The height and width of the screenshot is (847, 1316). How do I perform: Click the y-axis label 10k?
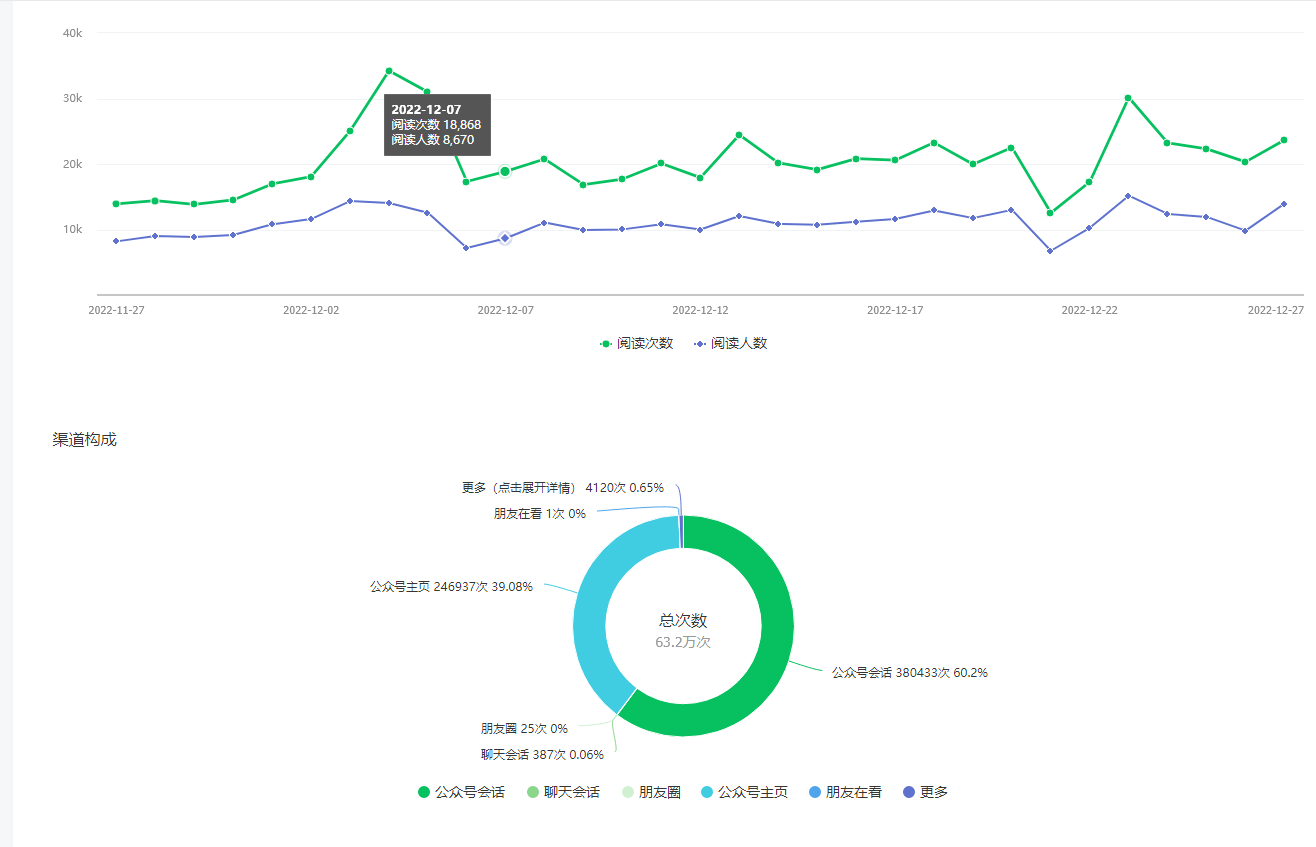[x=72, y=230]
